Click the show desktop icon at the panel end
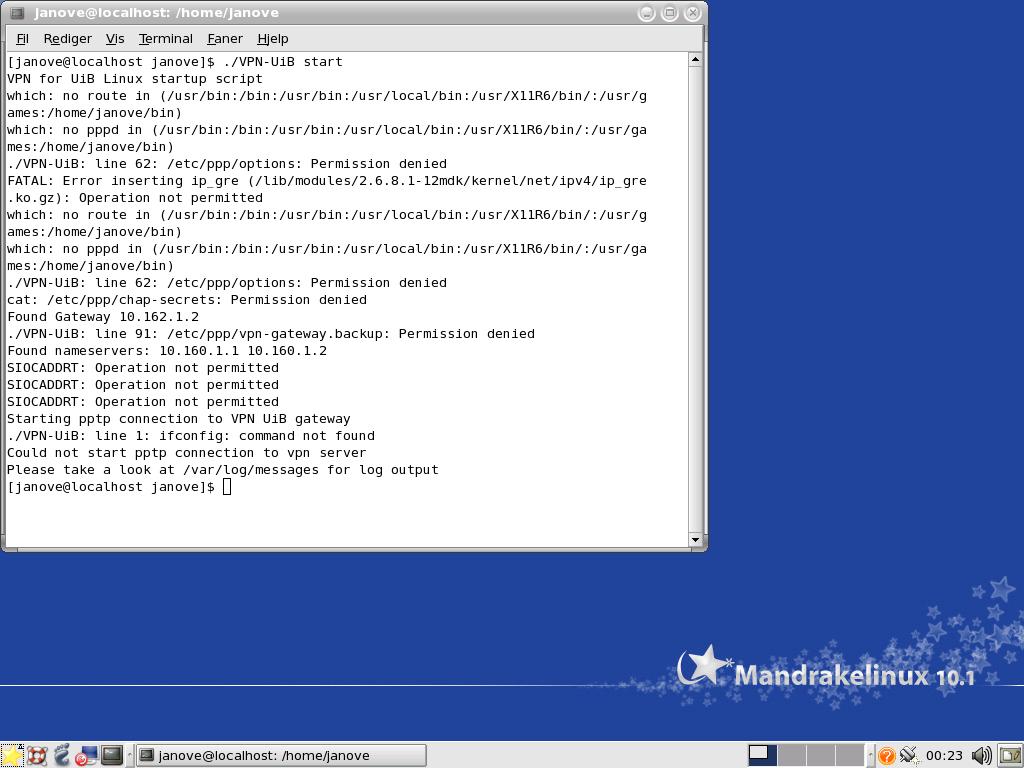Screen dimensions: 1024x768 (1010, 756)
